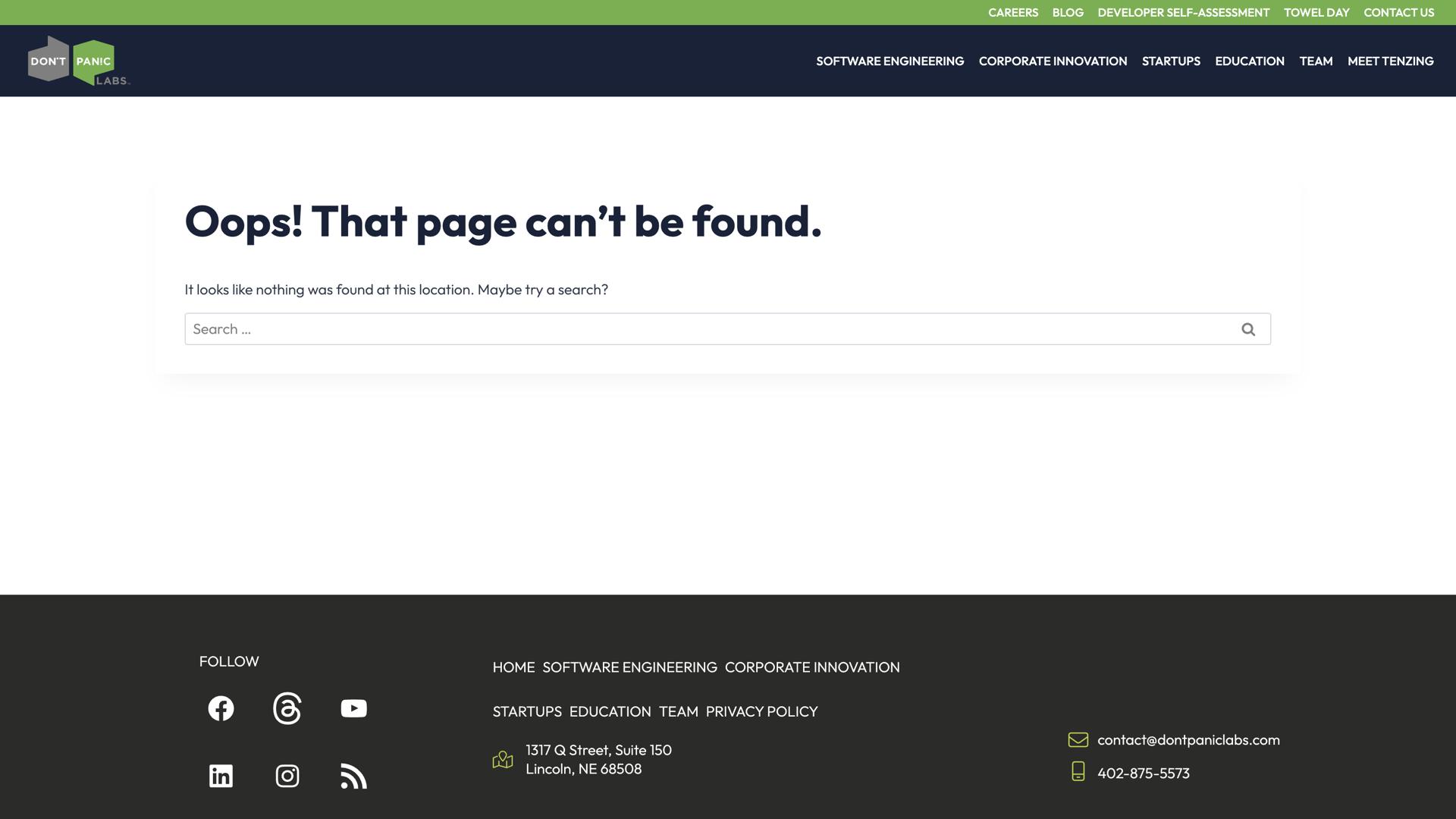Click the phone number 402-875-5573
This screenshot has width=1456, height=819.
(1143, 773)
